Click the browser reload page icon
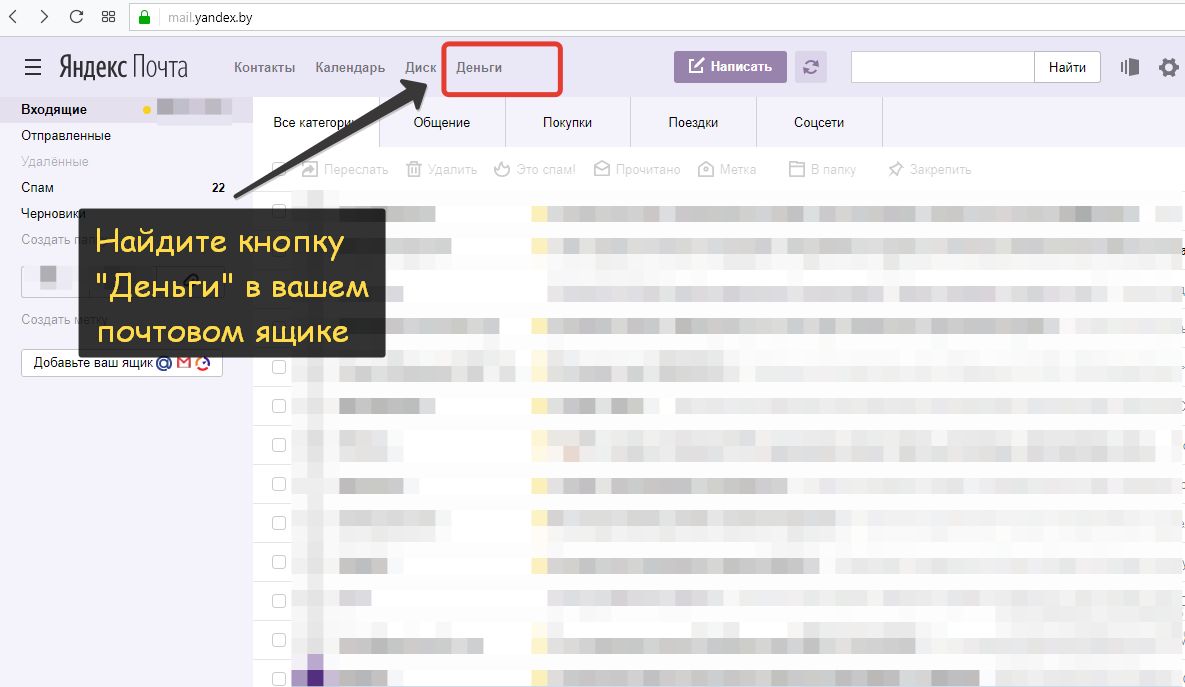The image size is (1185, 687). (x=76, y=17)
